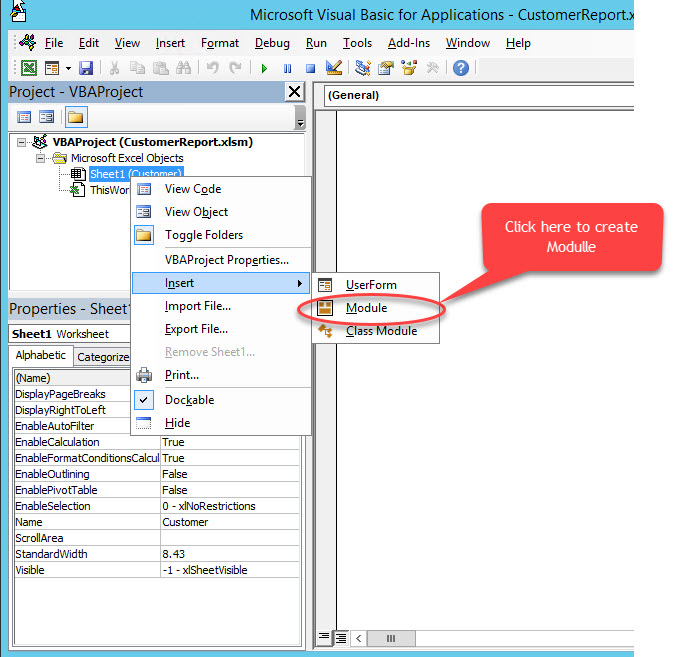Open the (General) object dropdown
Viewport: 675px width, 657px height.
[x=478, y=95]
